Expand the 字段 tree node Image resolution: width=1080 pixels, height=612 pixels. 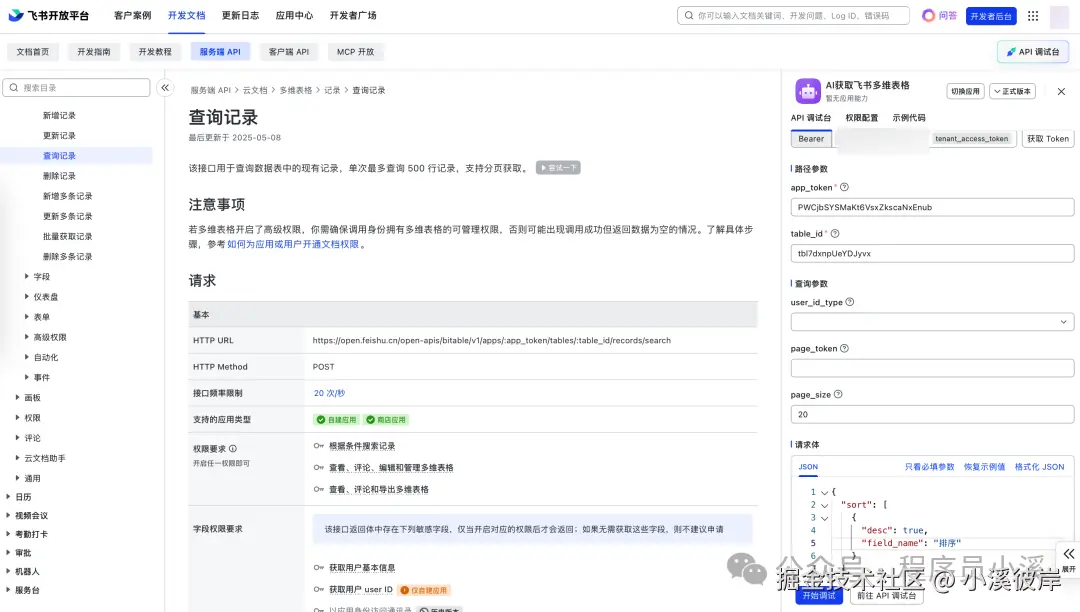pos(27,276)
